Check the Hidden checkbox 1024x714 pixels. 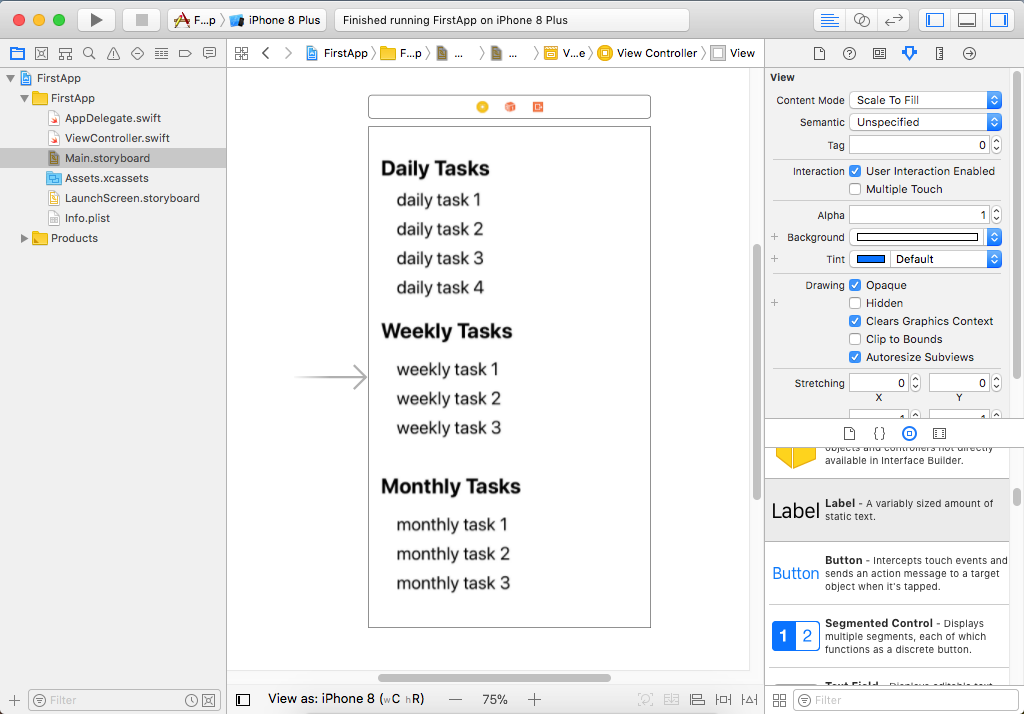[855, 303]
